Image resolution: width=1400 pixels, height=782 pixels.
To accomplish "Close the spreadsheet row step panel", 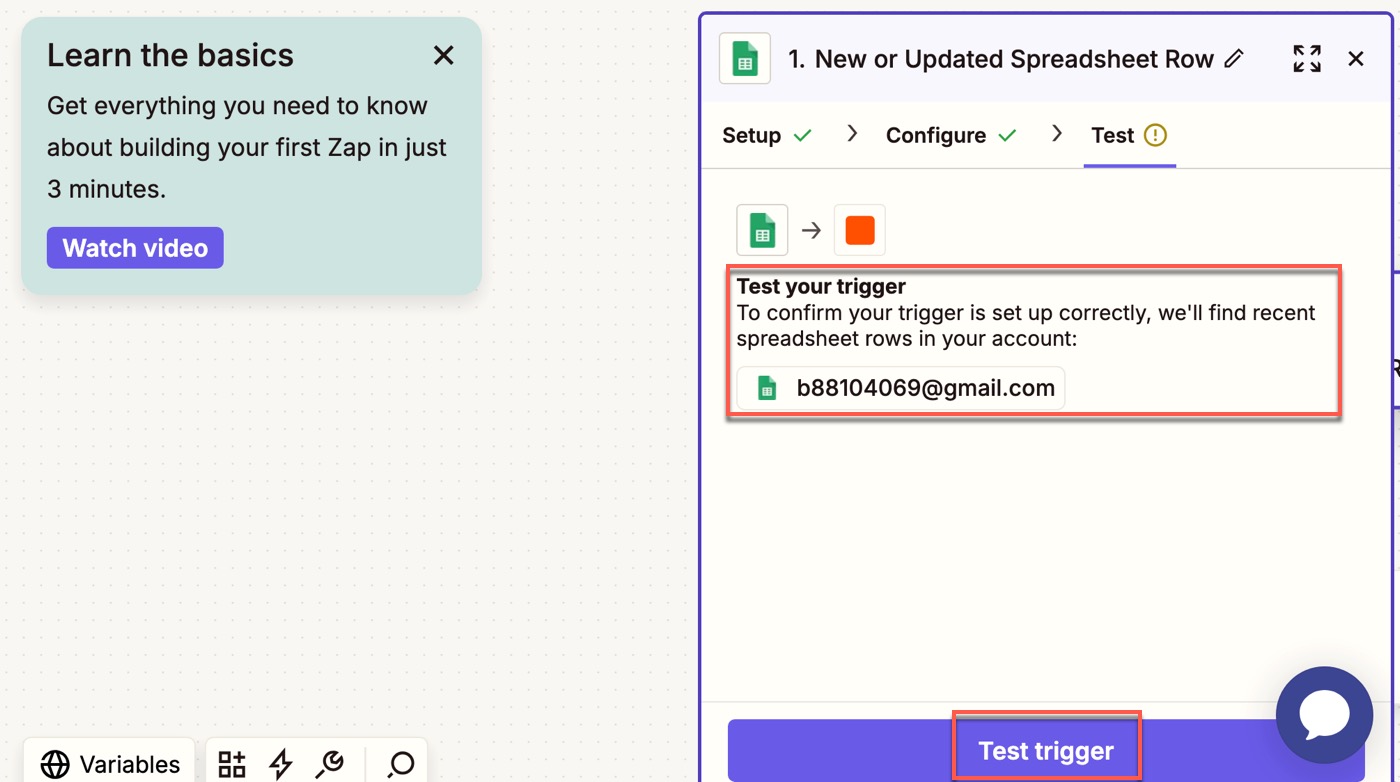I will point(1356,58).
